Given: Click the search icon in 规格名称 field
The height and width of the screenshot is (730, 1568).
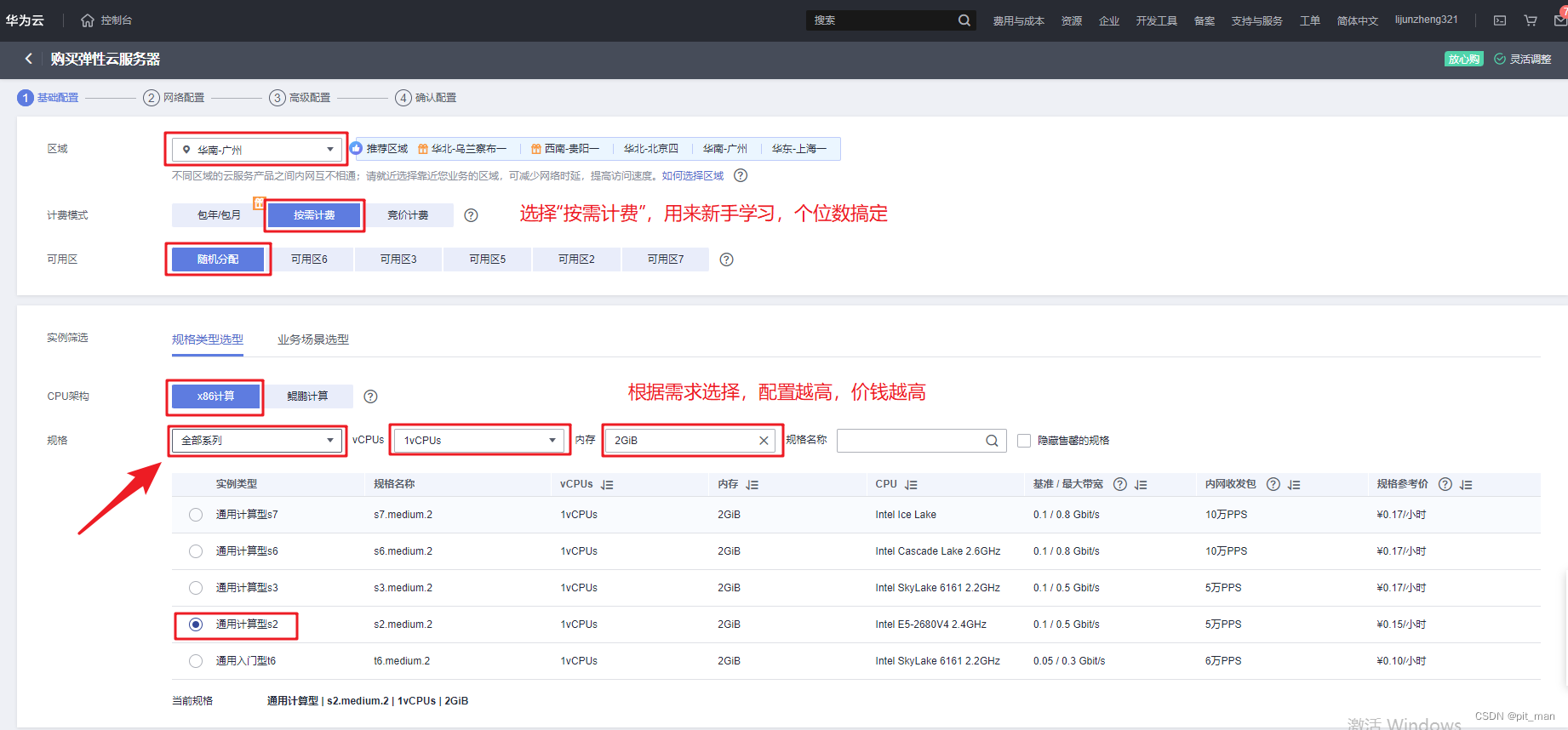Looking at the screenshot, I should click(992, 441).
